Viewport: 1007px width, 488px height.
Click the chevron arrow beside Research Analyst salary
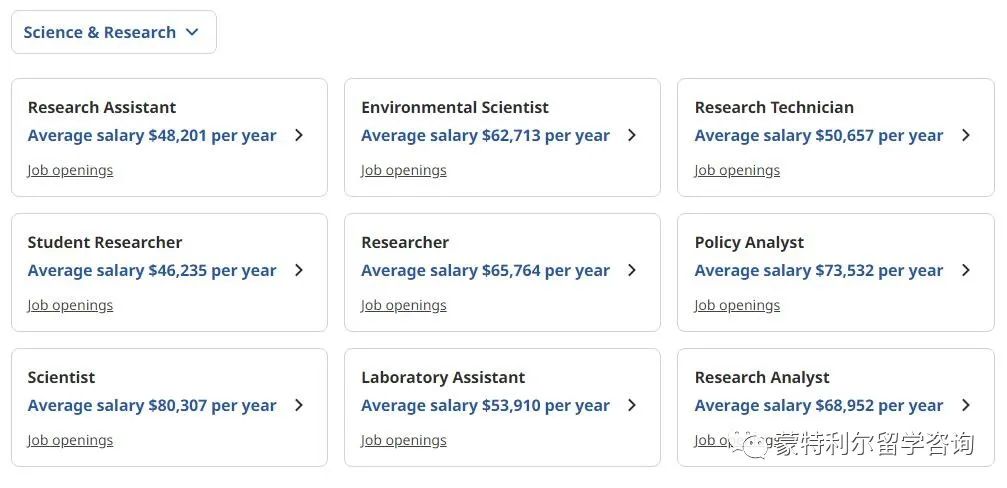coord(966,405)
